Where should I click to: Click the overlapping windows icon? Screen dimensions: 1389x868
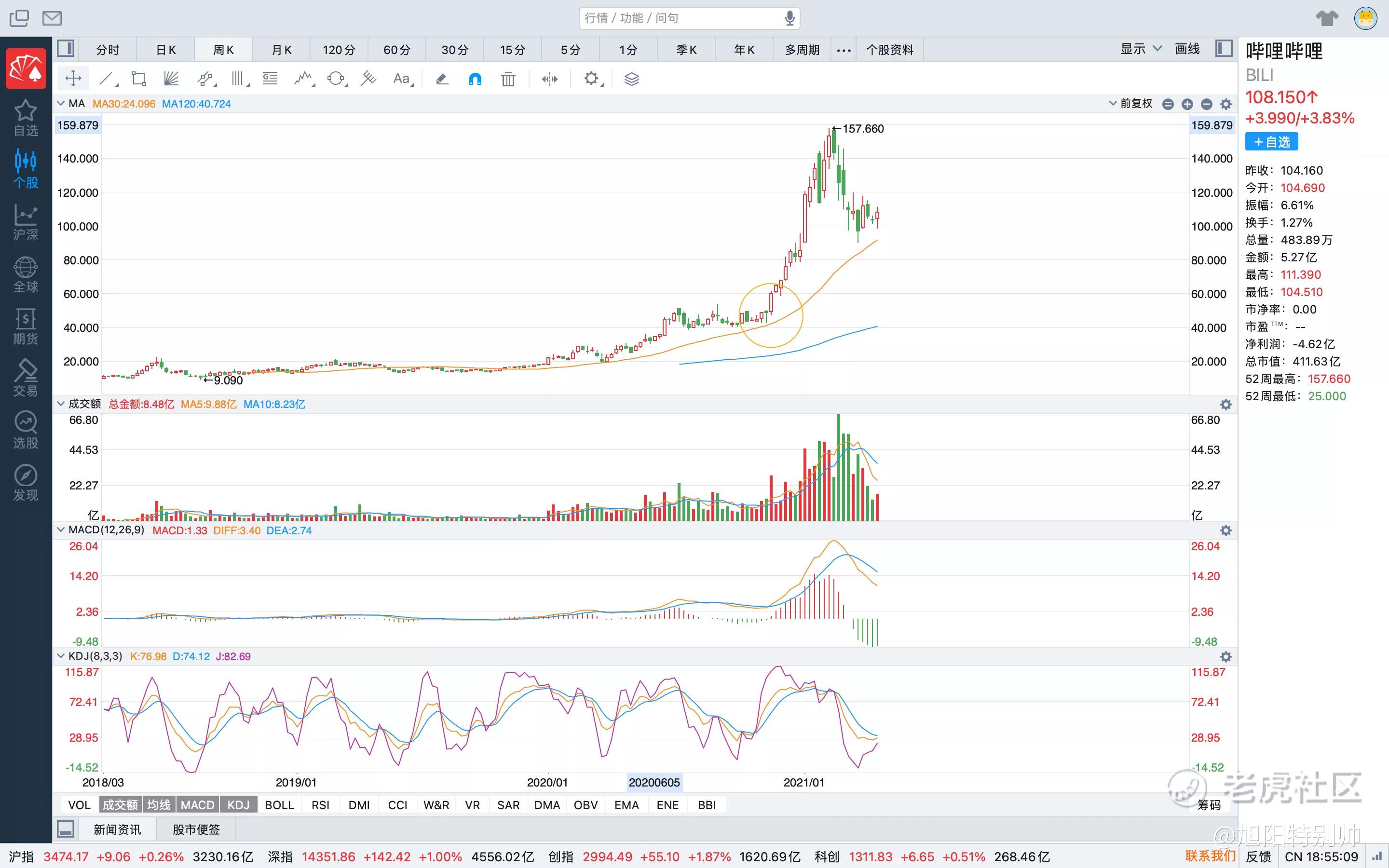tap(19, 18)
